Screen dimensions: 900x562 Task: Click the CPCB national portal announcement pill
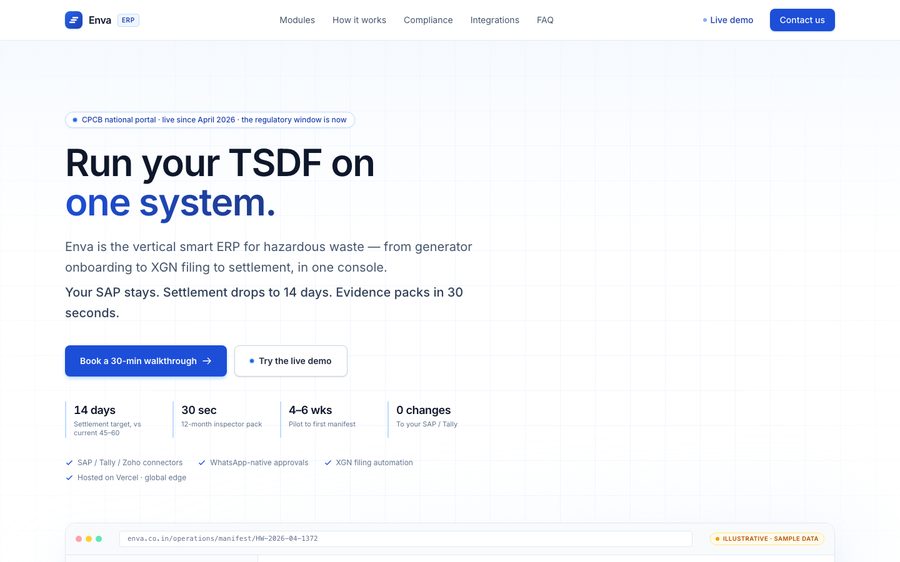(210, 120)
